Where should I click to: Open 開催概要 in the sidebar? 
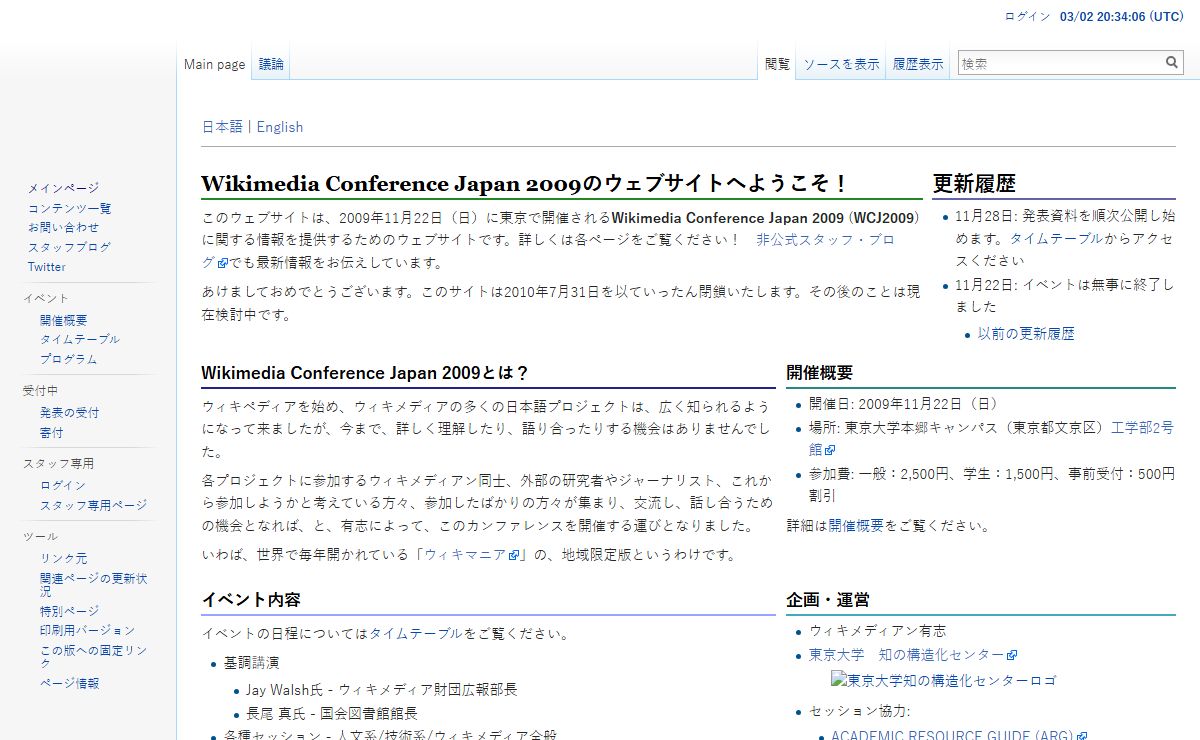coord(64,320)
